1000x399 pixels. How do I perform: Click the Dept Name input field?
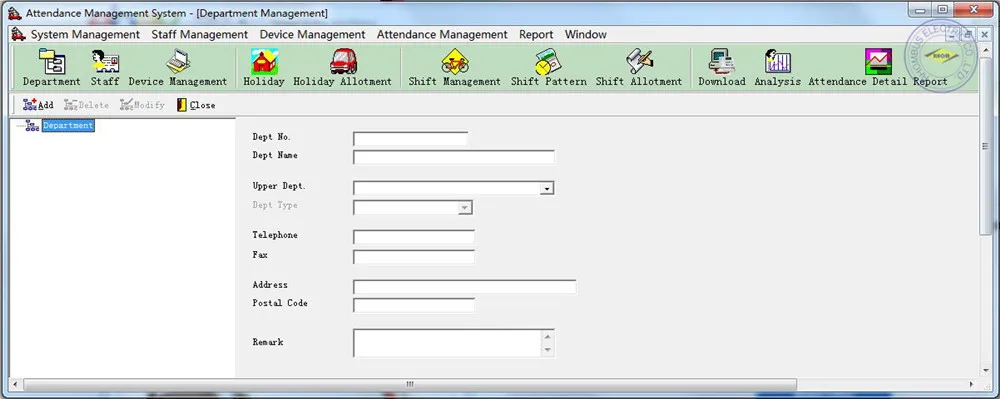pyautogui.click(x=453, y=157)
